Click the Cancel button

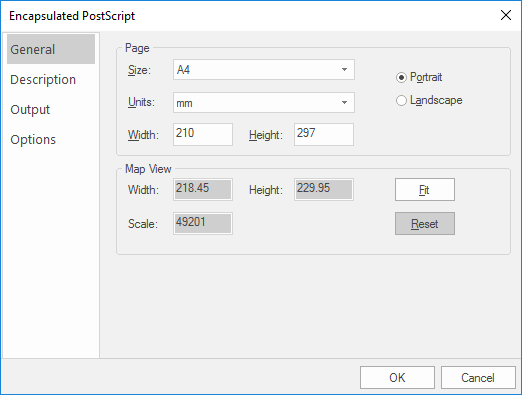pyautogui.click(x=478, y=378)
